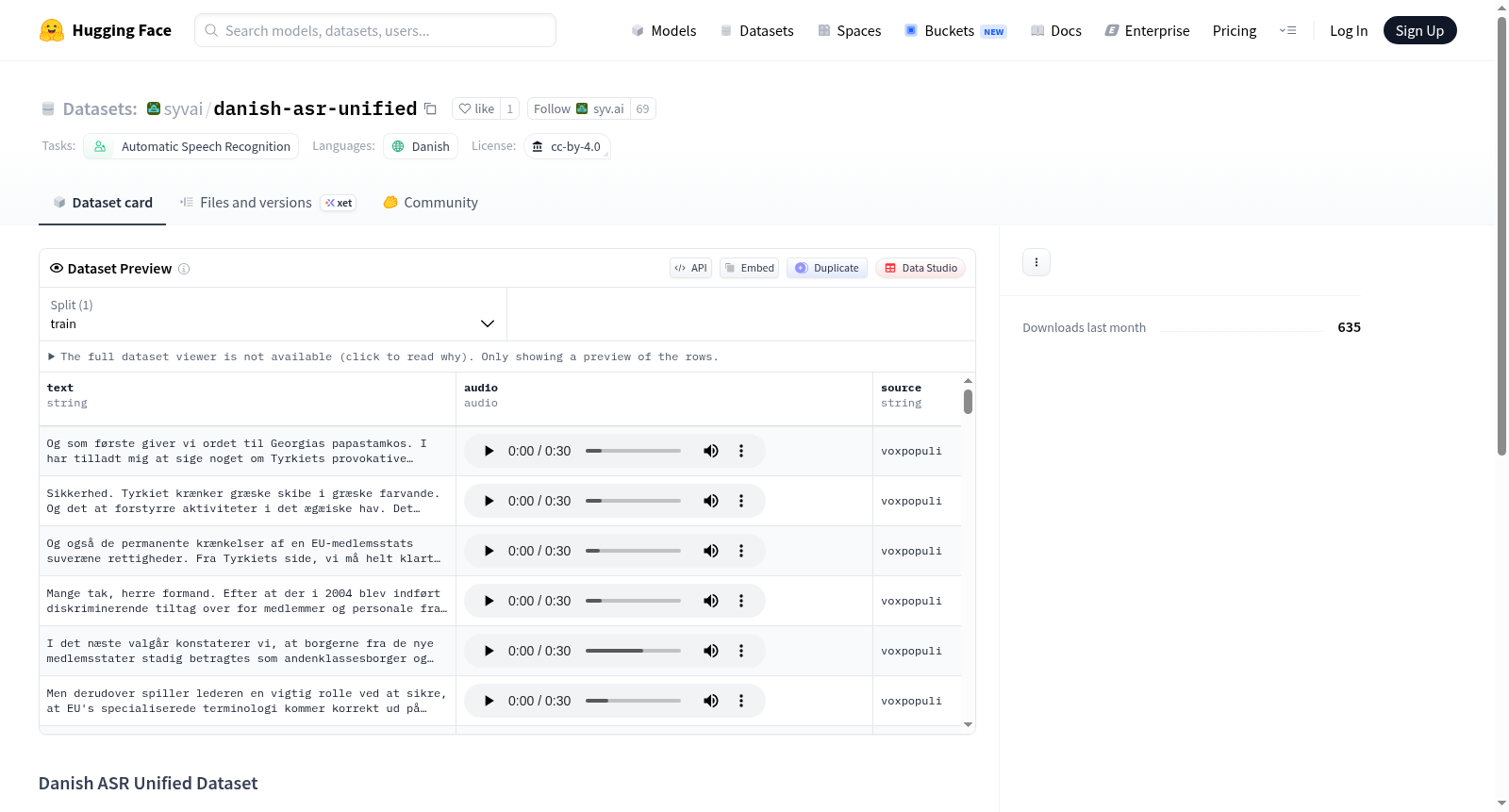Open the Enterprise page
The image size is (1509, 812).
(x=1147, y=31)
